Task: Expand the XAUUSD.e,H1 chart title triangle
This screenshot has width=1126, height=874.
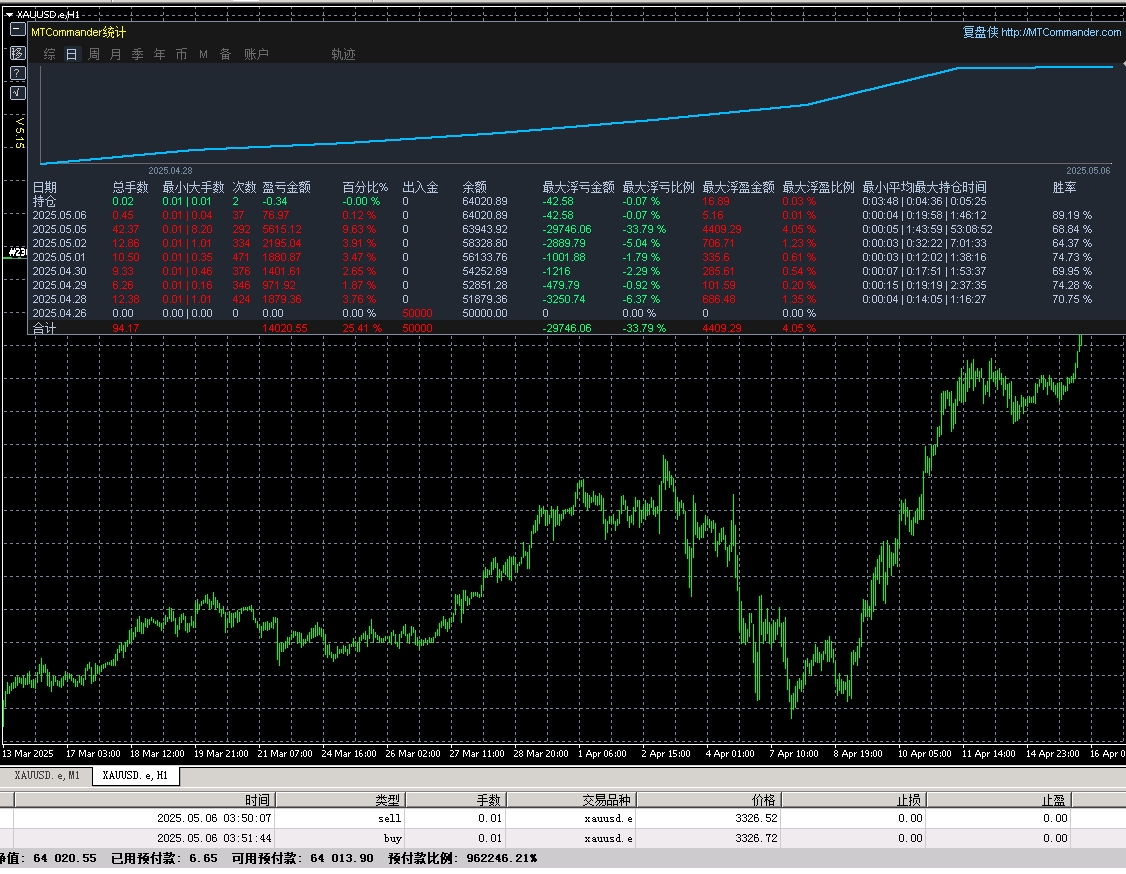Action: (9, 14)
